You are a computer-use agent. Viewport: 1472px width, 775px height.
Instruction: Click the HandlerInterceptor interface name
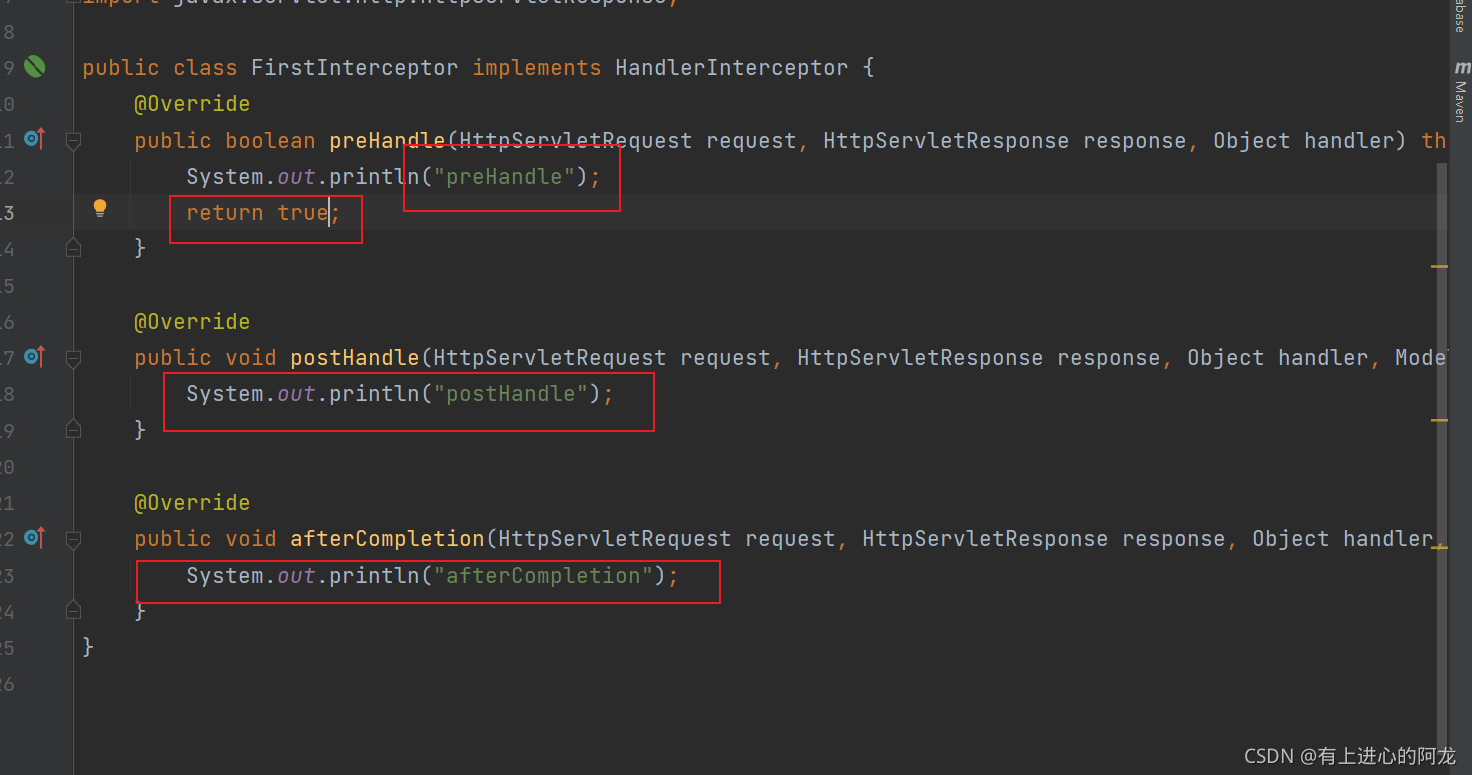(731, 68)
